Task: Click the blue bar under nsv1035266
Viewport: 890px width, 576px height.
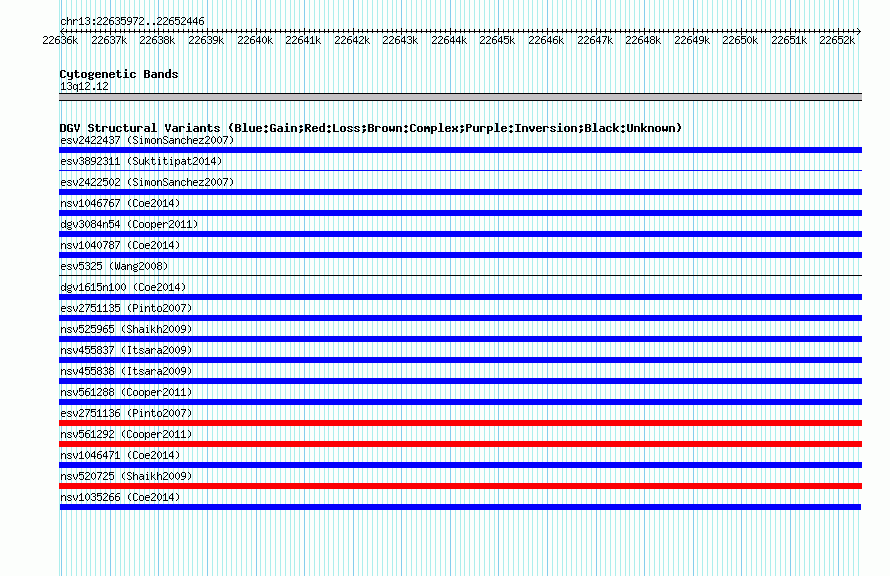Action: tap(460, 507)
